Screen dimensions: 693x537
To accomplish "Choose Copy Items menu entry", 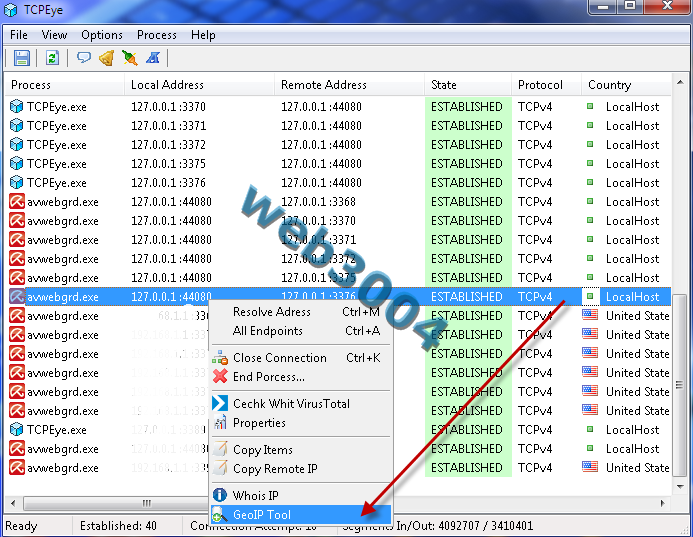I will (301, 449).
